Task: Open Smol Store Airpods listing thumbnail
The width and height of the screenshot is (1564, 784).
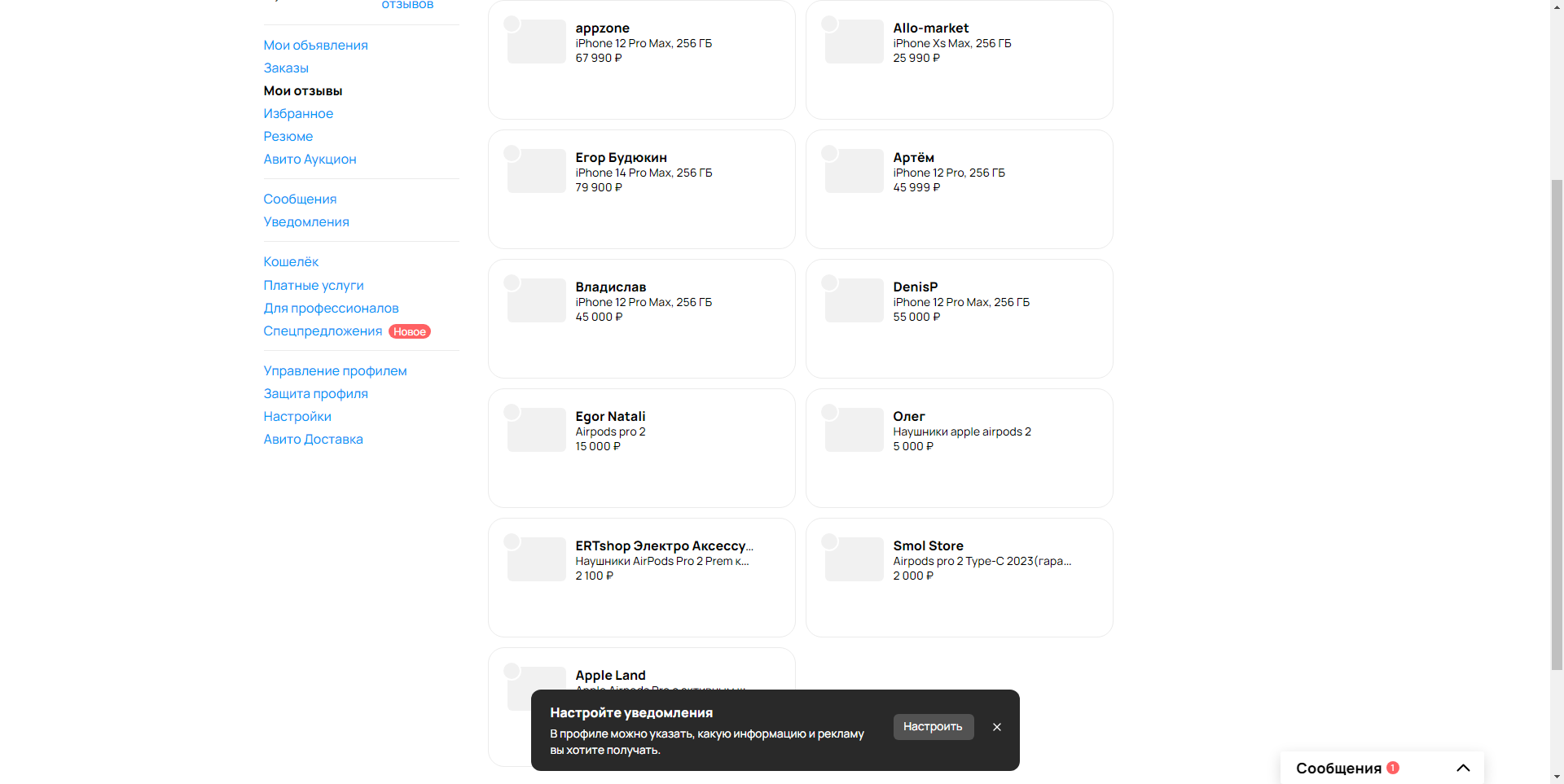Action: tap(854, 559)
